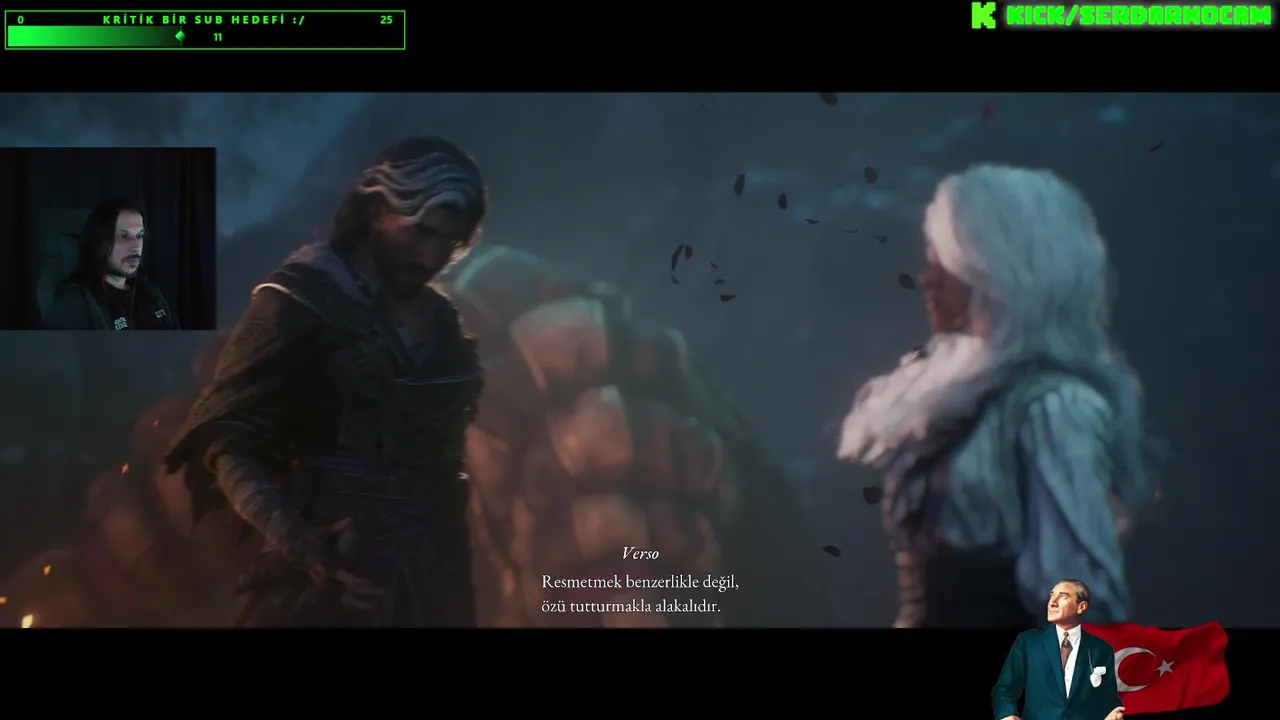
Task: Click the green diamond progress marker
Action: pyautogui.click(x=180, y=37)
